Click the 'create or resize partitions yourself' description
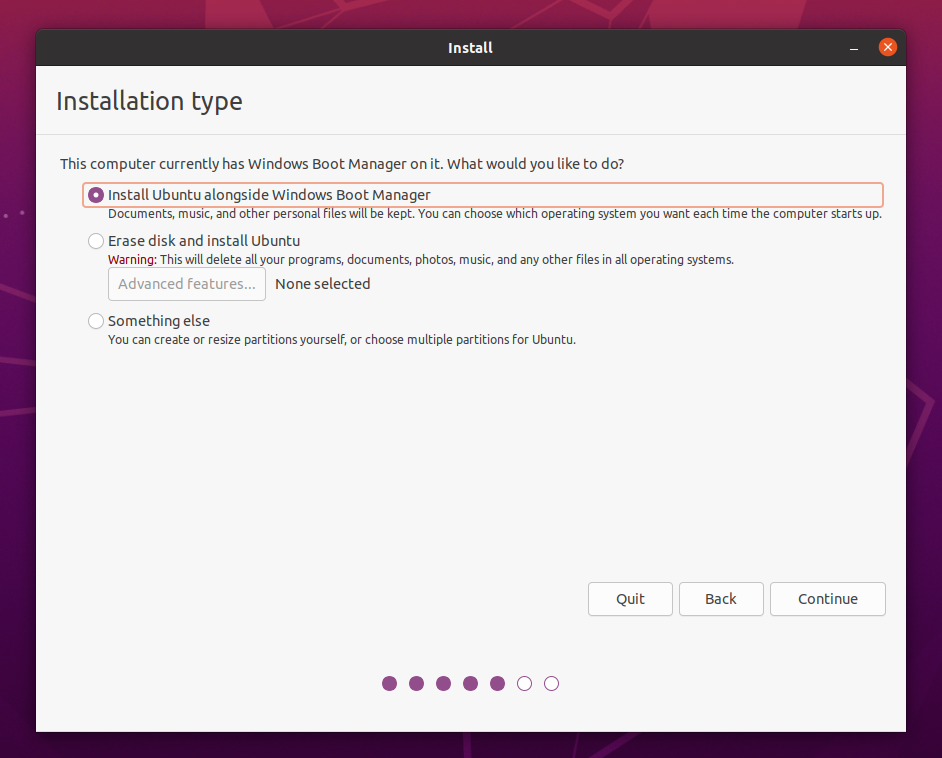The image size is (942, 758). pyautogui.click(x=342, y=339)
